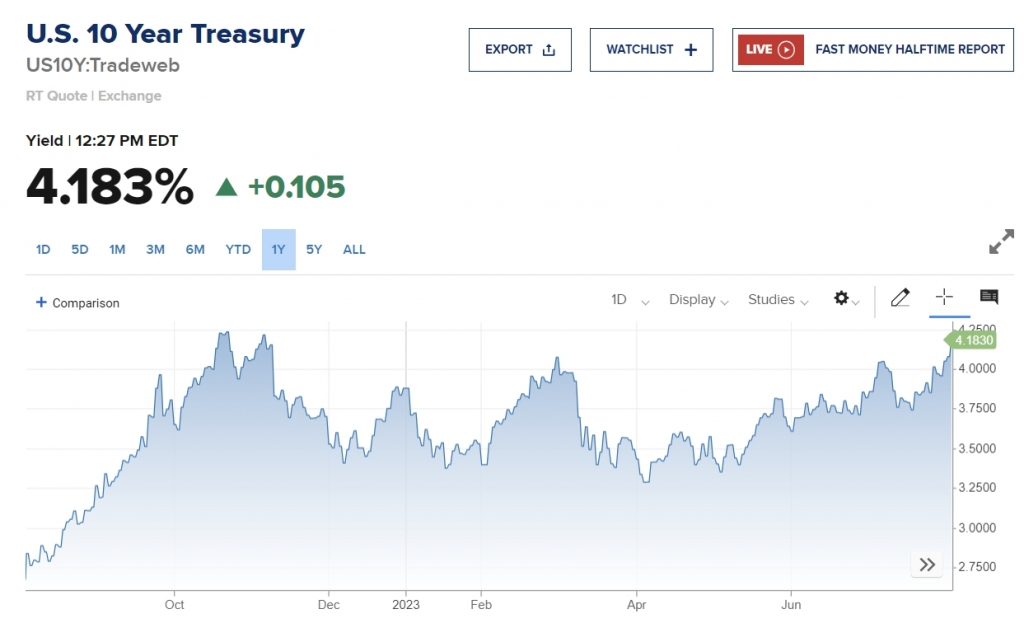The width and height of the screenshot is (1024, 628).
Task: Select the 1M time range
Action: pos(117,249)
